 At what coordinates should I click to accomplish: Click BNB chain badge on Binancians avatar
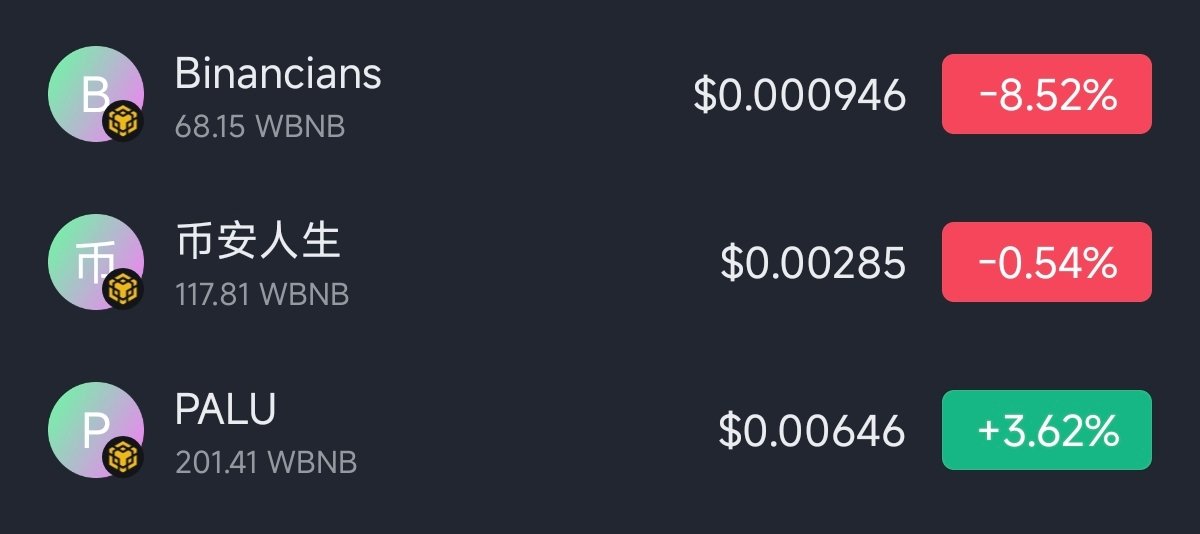(125, 122)
